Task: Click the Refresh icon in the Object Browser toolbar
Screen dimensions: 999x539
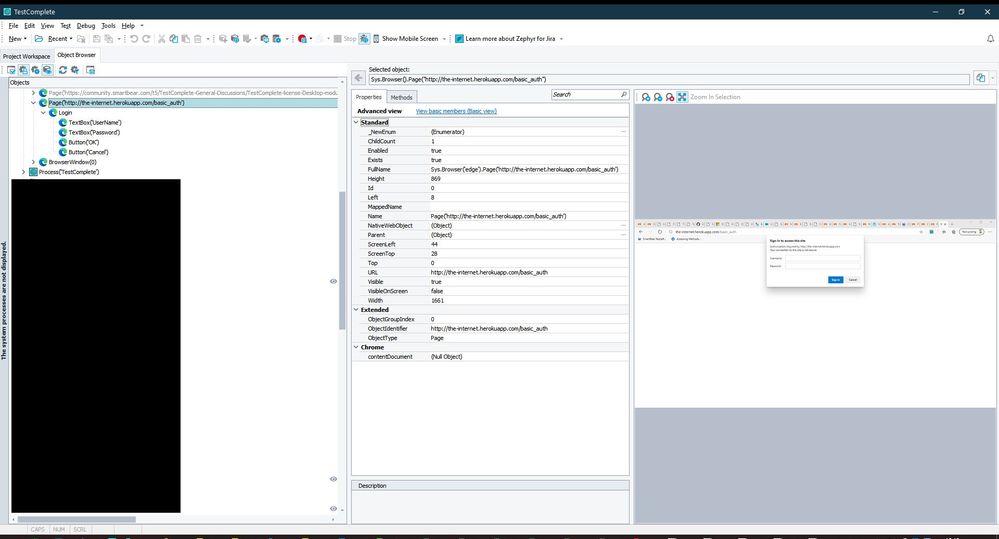Action: coord(62,70)
